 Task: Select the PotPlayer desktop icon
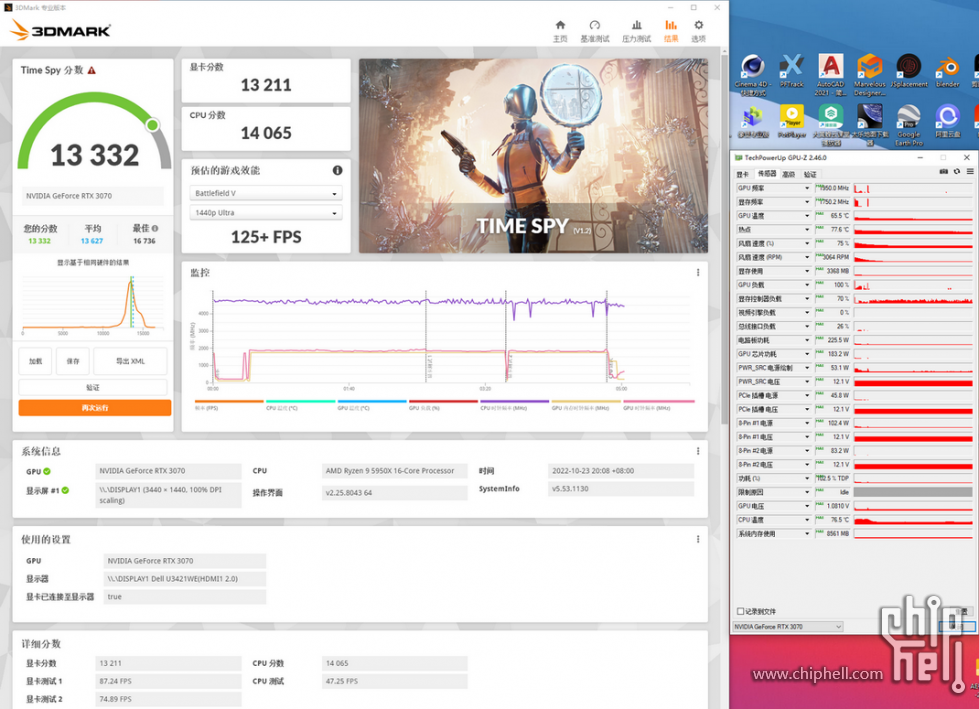click(x=792, y=121)
